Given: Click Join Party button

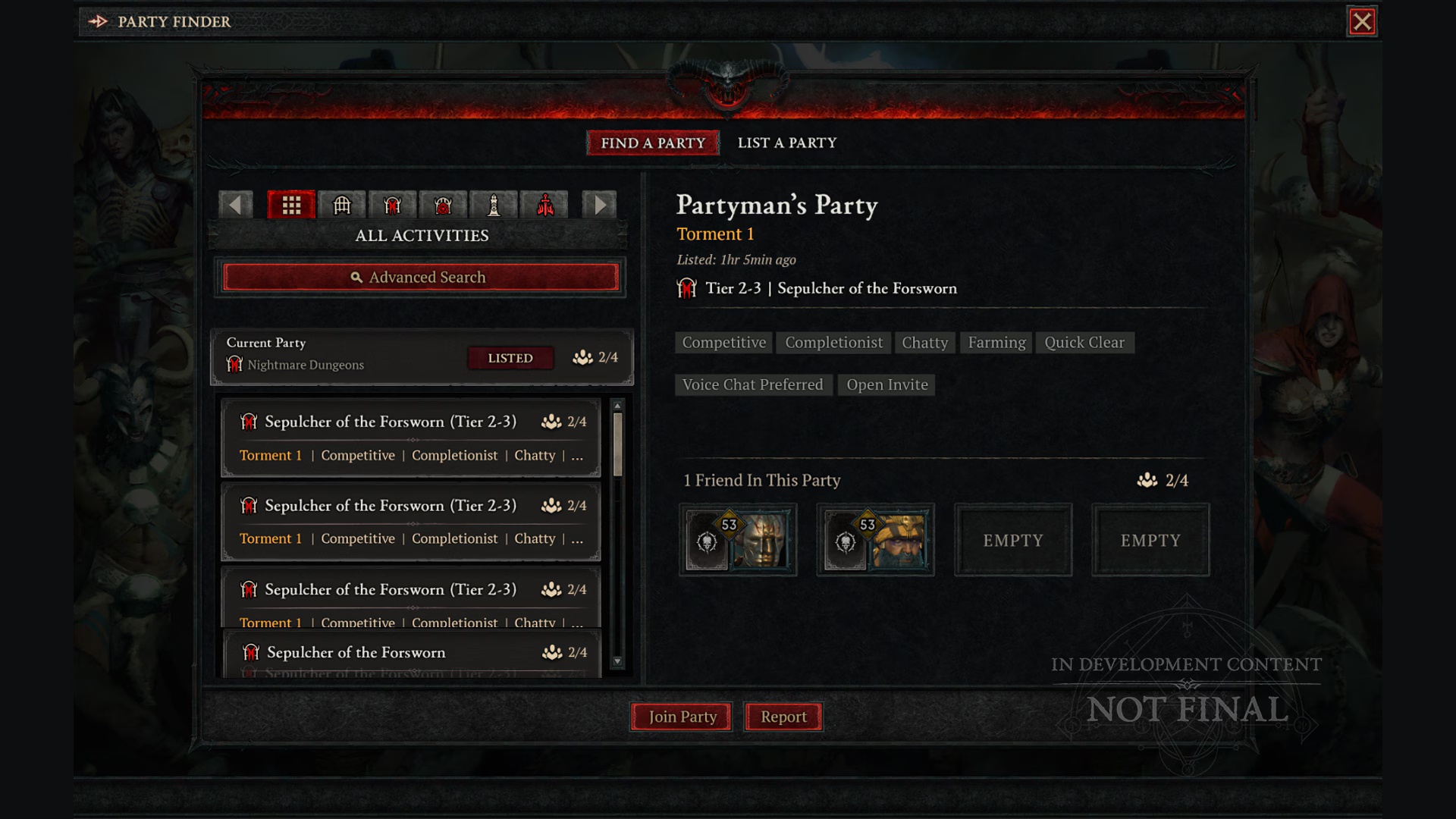Looking at the screenshot, I should click(683, 716).
